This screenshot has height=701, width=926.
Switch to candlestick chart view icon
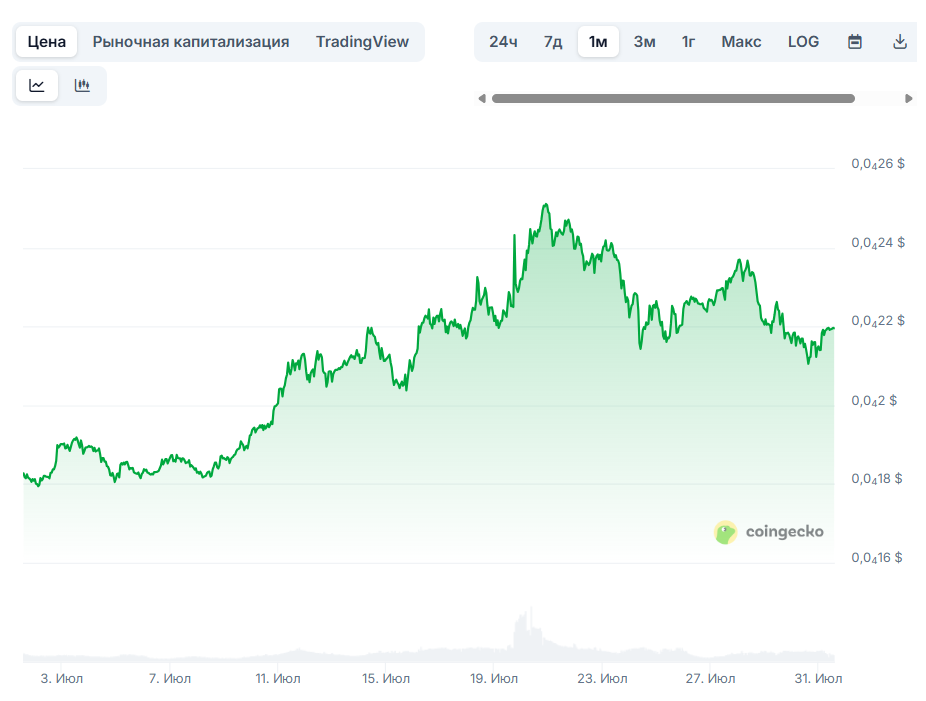click(82, 86)
